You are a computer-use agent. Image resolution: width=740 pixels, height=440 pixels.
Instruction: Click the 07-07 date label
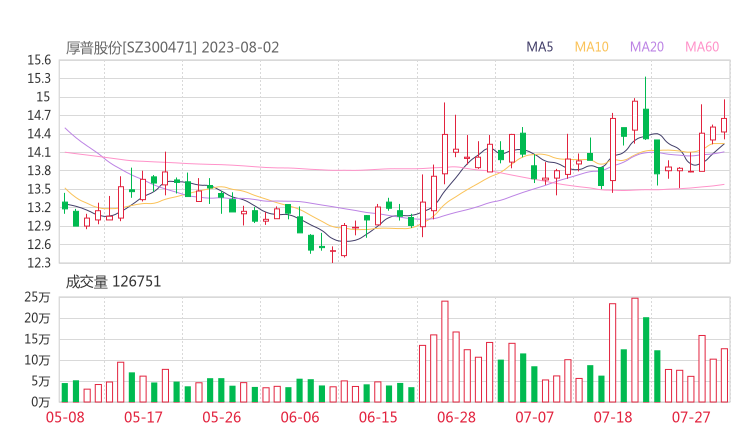click(535, 417)
